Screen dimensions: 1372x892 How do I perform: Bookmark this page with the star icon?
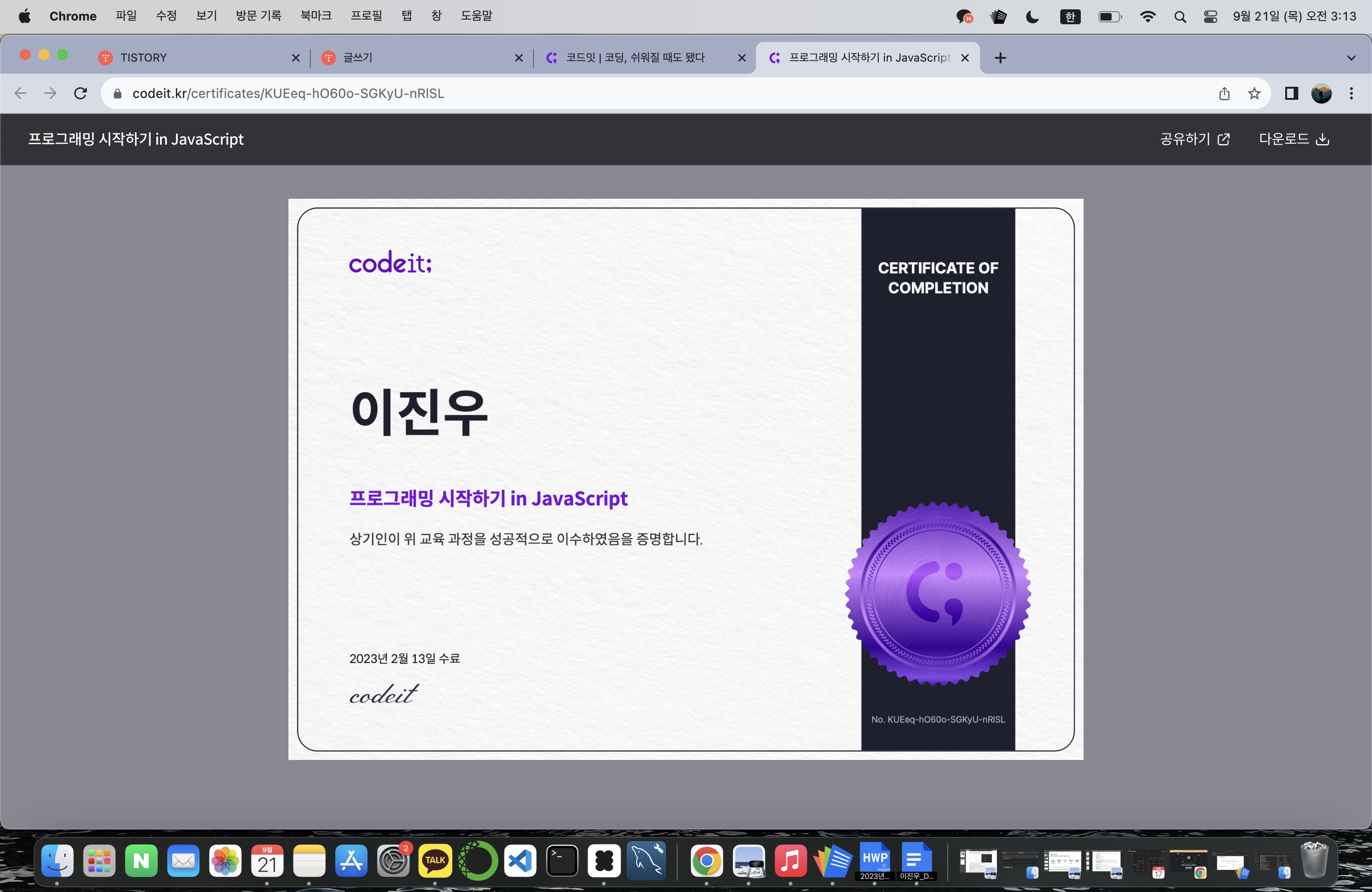(1254, 93)
